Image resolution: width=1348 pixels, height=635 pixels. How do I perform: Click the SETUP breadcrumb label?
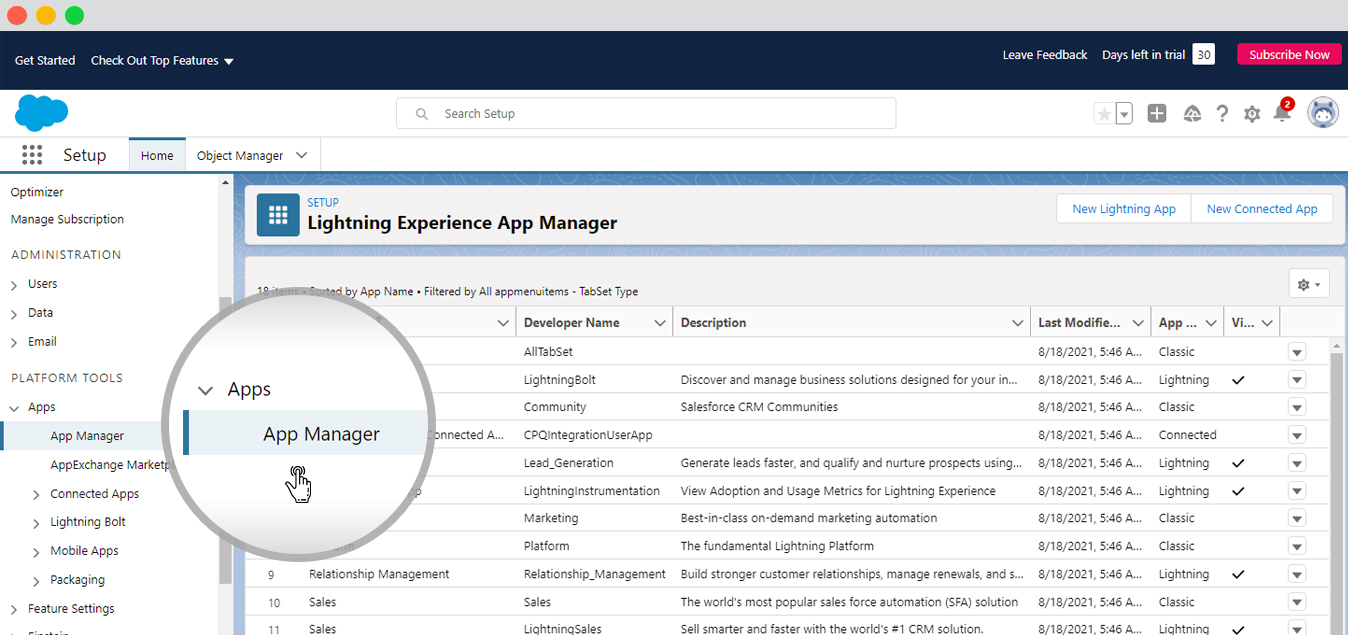pyautogui.click(x=323, y=202)
